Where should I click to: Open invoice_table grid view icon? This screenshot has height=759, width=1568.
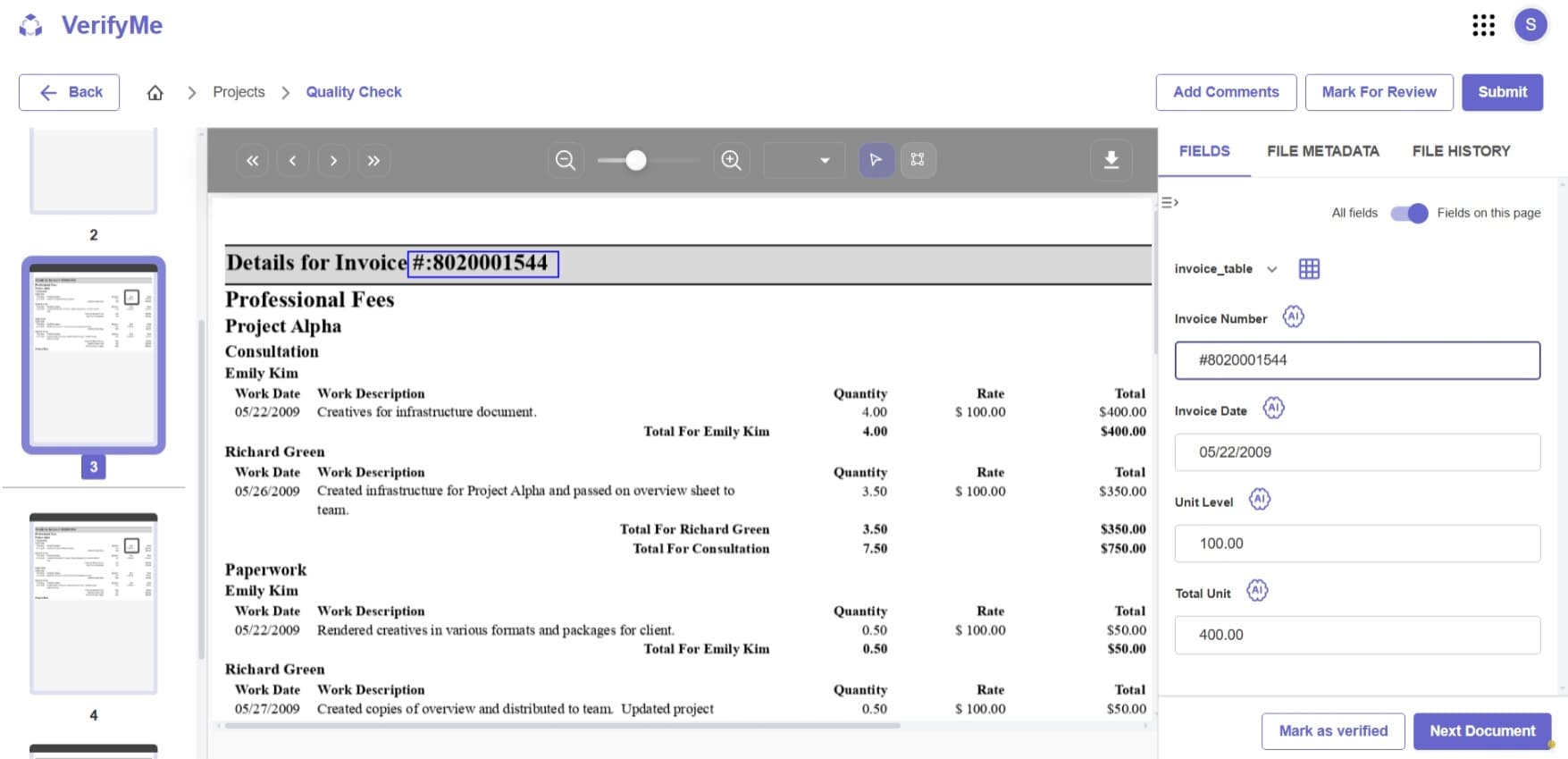pos(1309,269)
